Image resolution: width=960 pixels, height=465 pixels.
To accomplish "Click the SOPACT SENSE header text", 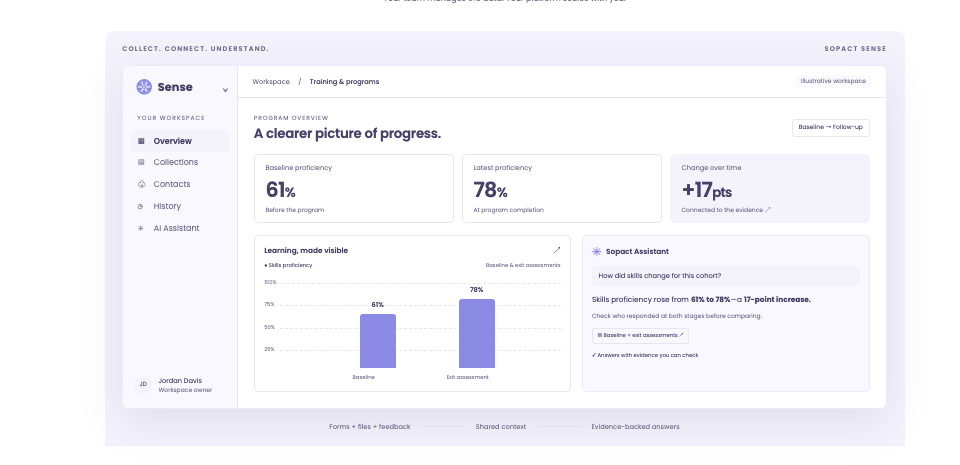I will [855, 49].
